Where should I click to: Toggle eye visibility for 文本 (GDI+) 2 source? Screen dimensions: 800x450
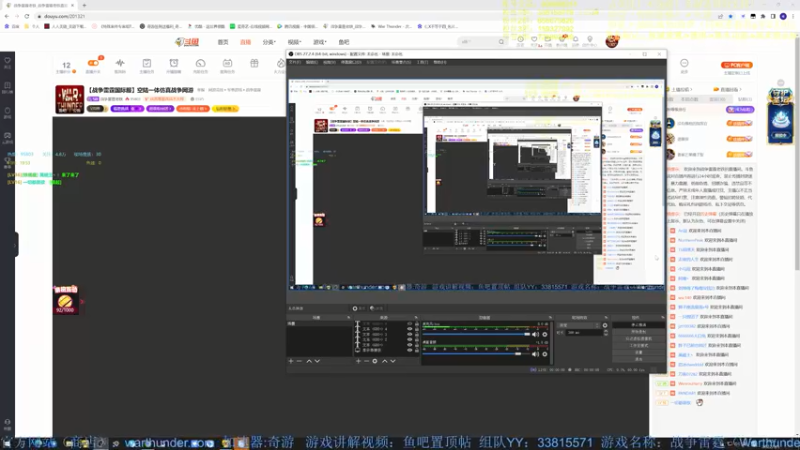coord(409,340)
